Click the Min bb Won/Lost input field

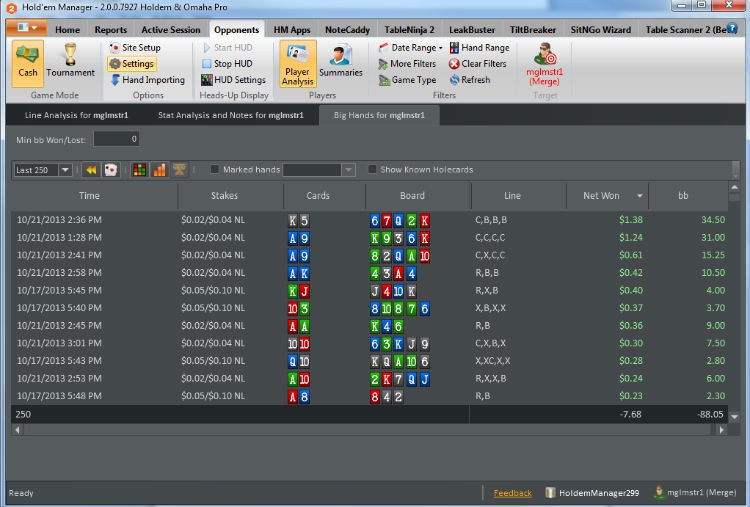(x=116, y=139)
